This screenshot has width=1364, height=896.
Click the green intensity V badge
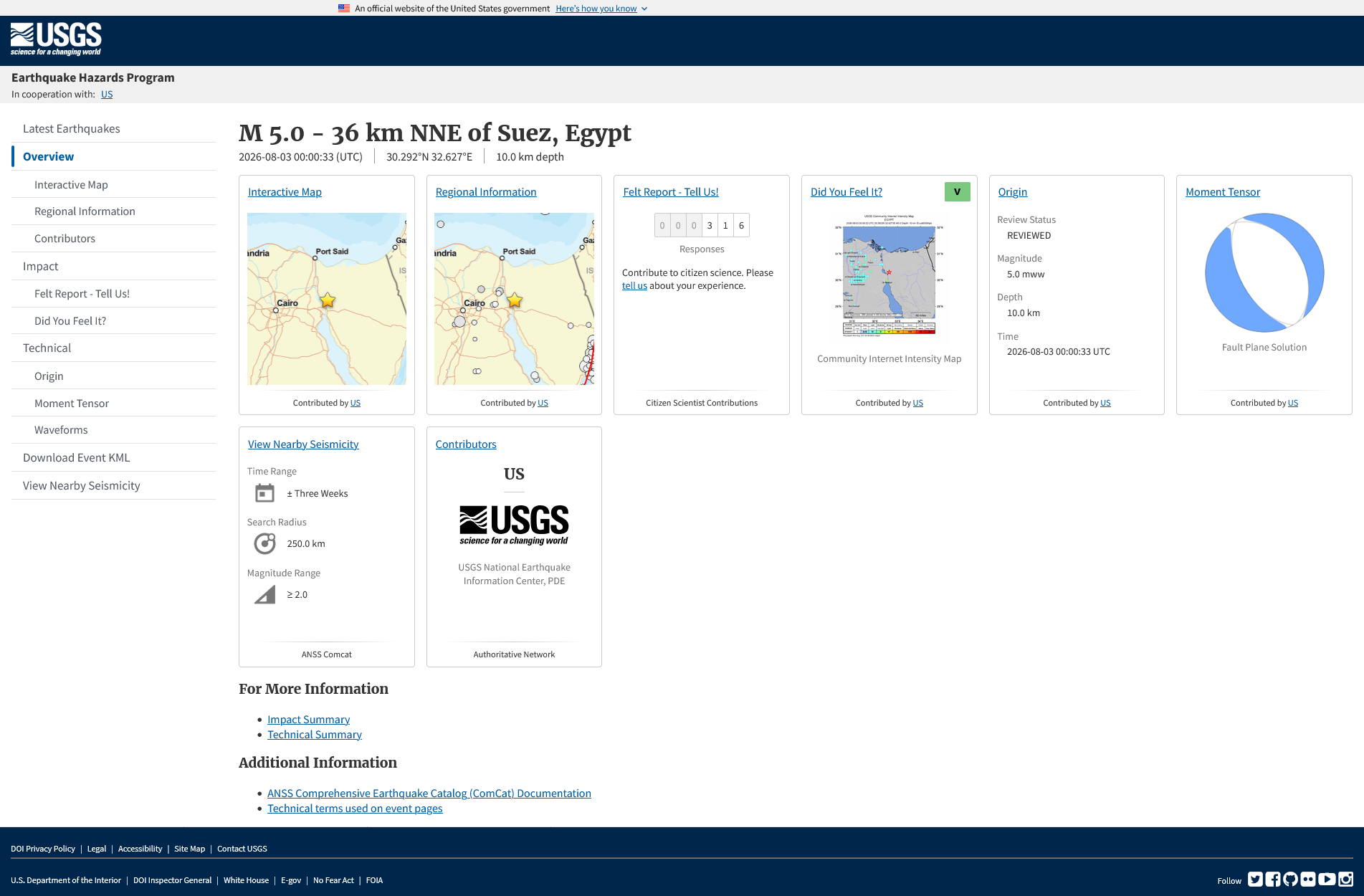957,192
